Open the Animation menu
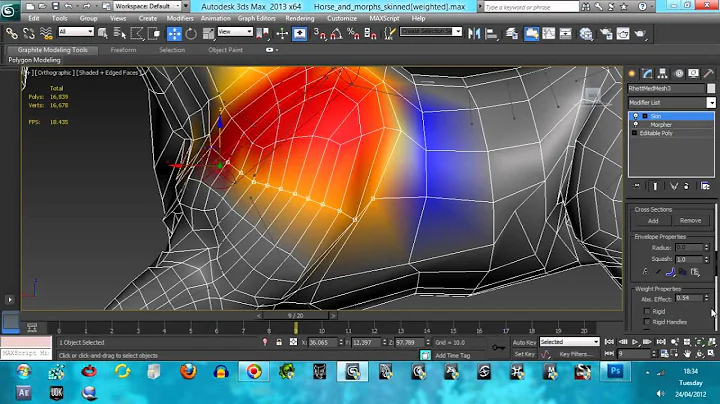 tap(215, 18)
